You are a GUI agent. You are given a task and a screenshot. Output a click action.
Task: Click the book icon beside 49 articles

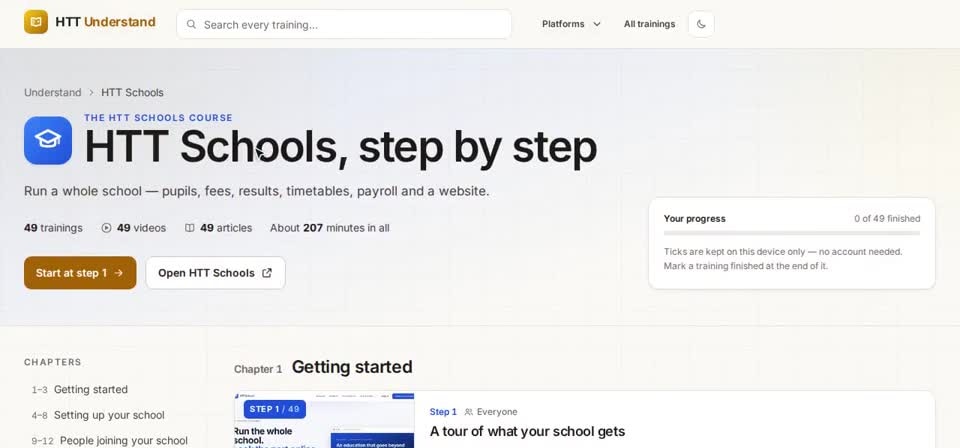point(190,228)
